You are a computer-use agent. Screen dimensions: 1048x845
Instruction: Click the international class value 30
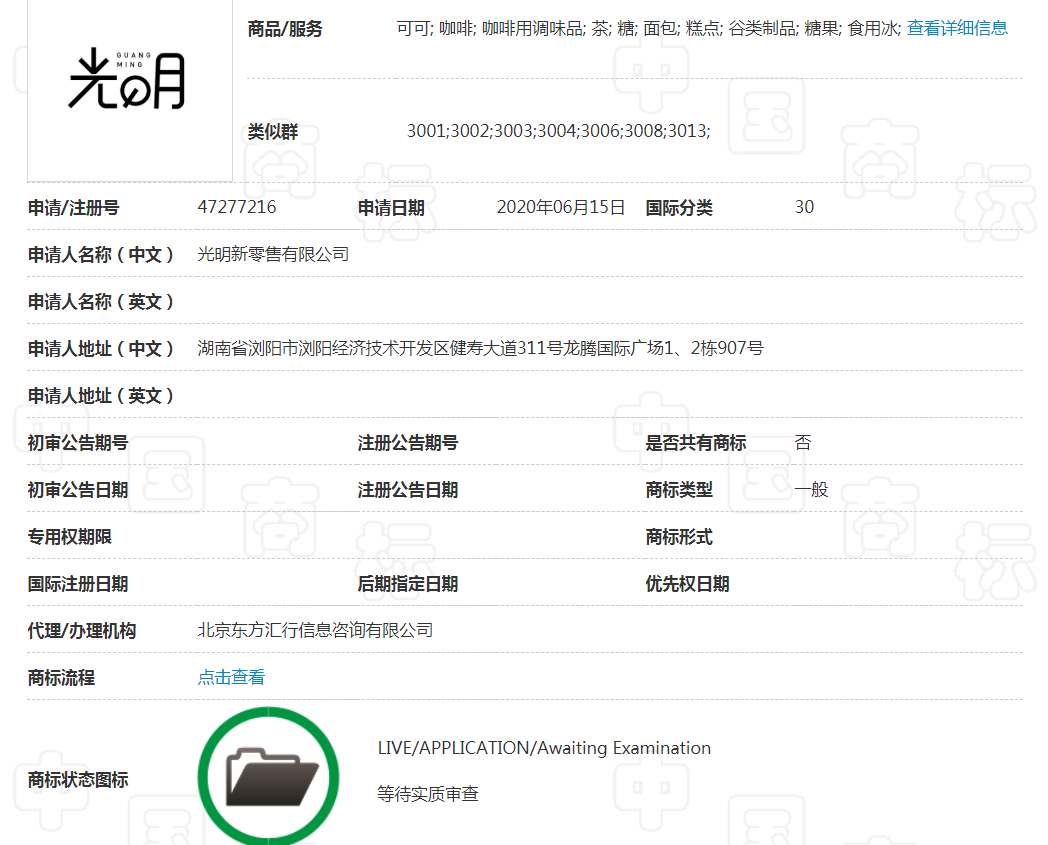point(804,208)
